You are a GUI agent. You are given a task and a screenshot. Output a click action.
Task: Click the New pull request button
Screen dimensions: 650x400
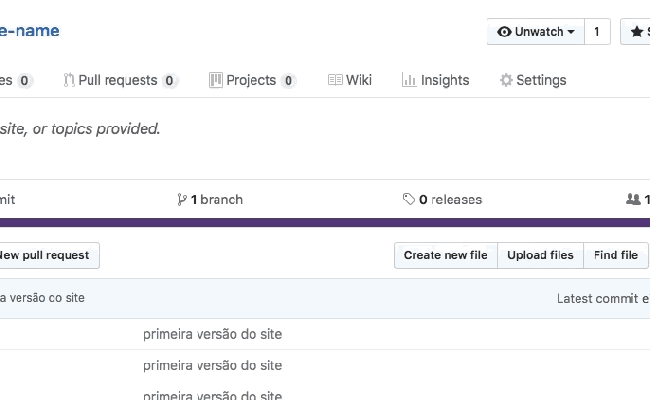[x=49, y=255]
